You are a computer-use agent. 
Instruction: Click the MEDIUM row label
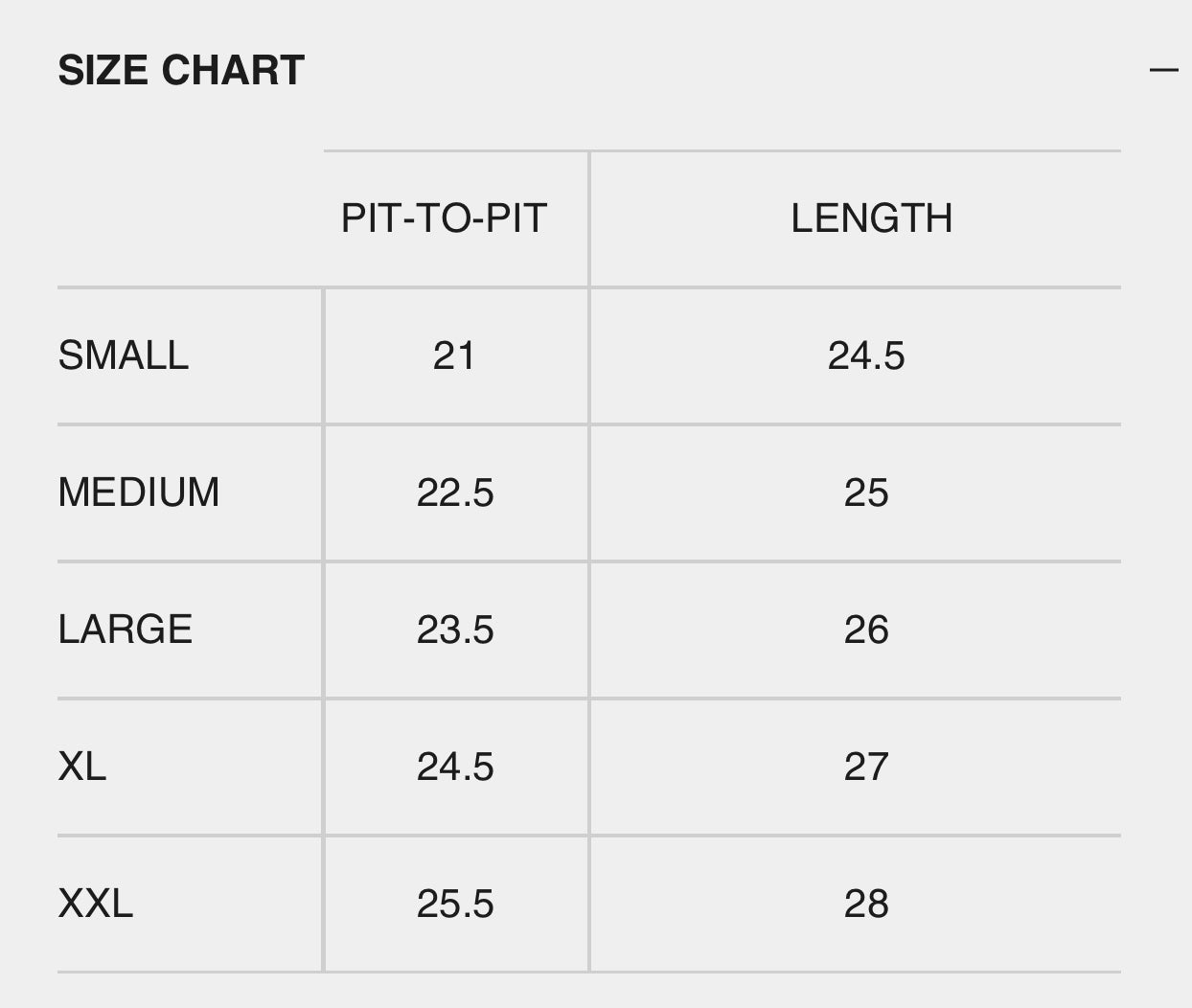[x=139, y=493]
